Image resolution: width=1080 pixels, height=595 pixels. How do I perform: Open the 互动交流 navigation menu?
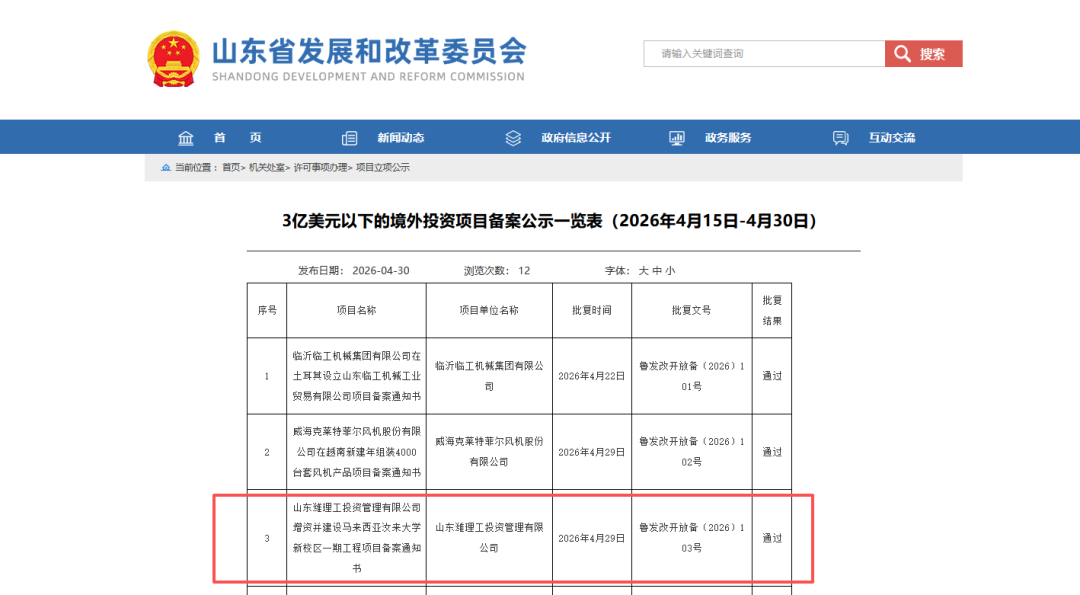pyautogui.click(x=892, y=138)
